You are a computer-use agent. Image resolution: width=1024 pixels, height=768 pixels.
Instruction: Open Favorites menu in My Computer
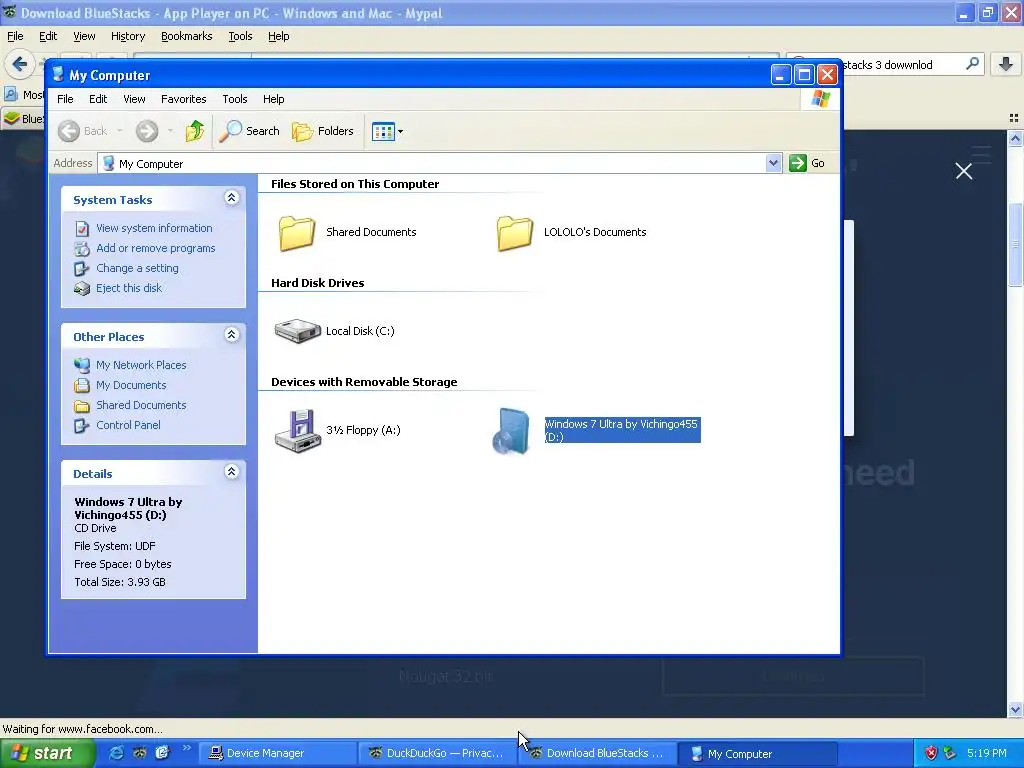(x=184, y=99)
